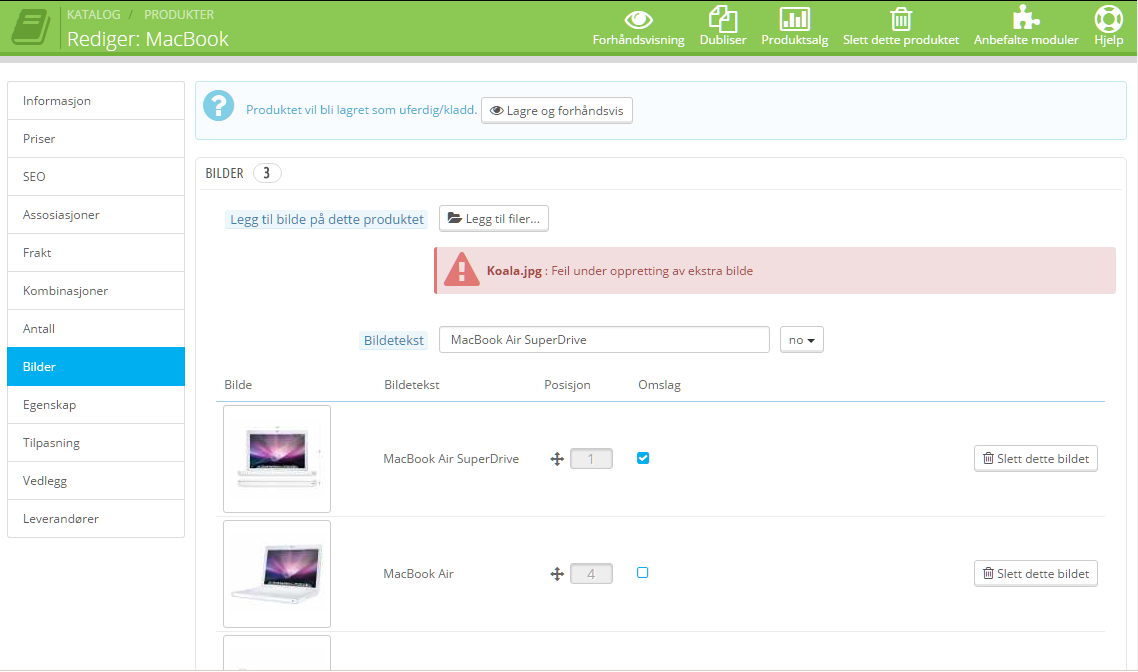The height and width of the screenshot is (672, 1138).
Task: Click move handle for MacBook Air row
Action: 557,574
